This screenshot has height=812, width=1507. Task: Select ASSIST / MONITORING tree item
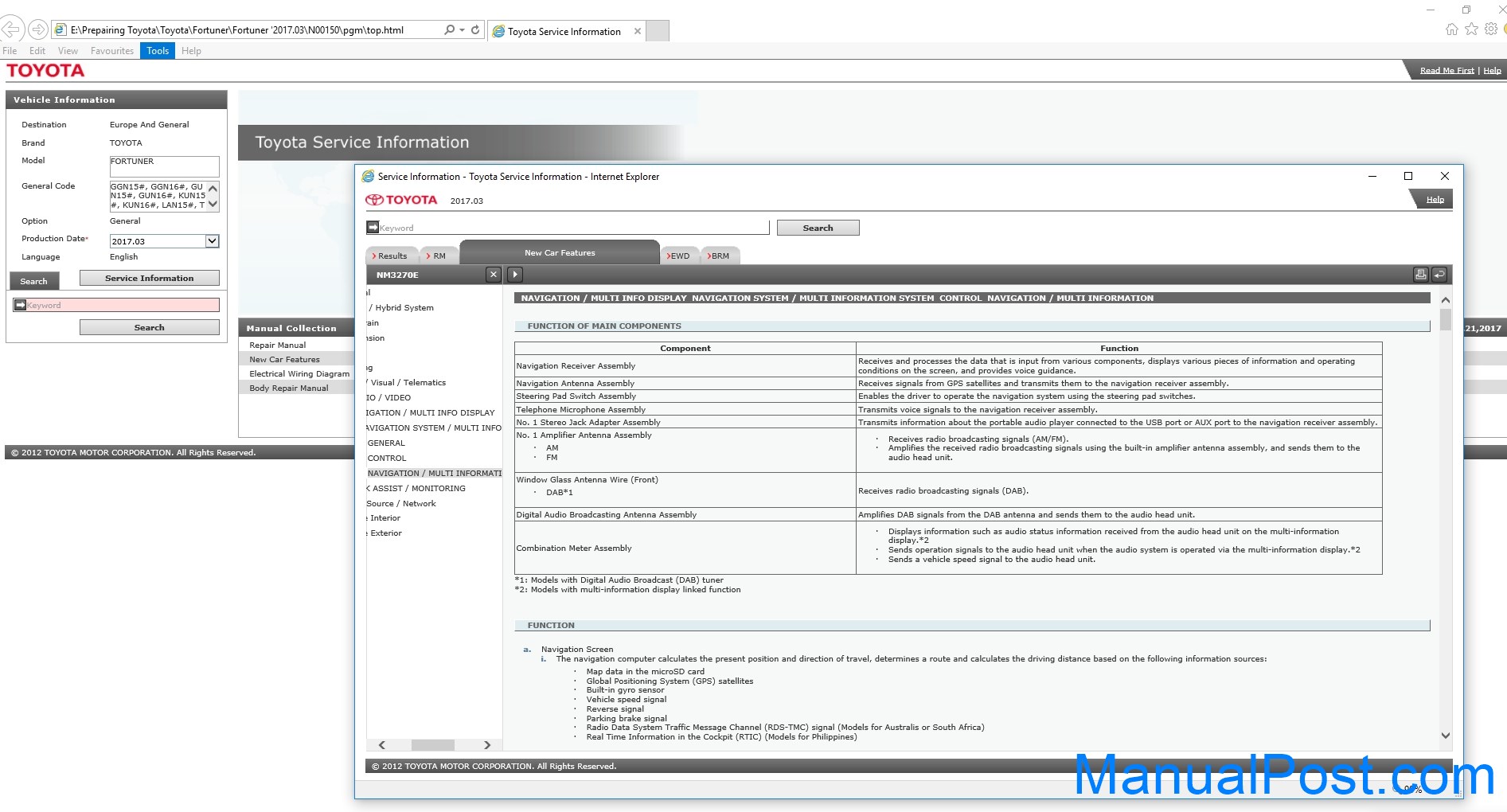(416, 488)
